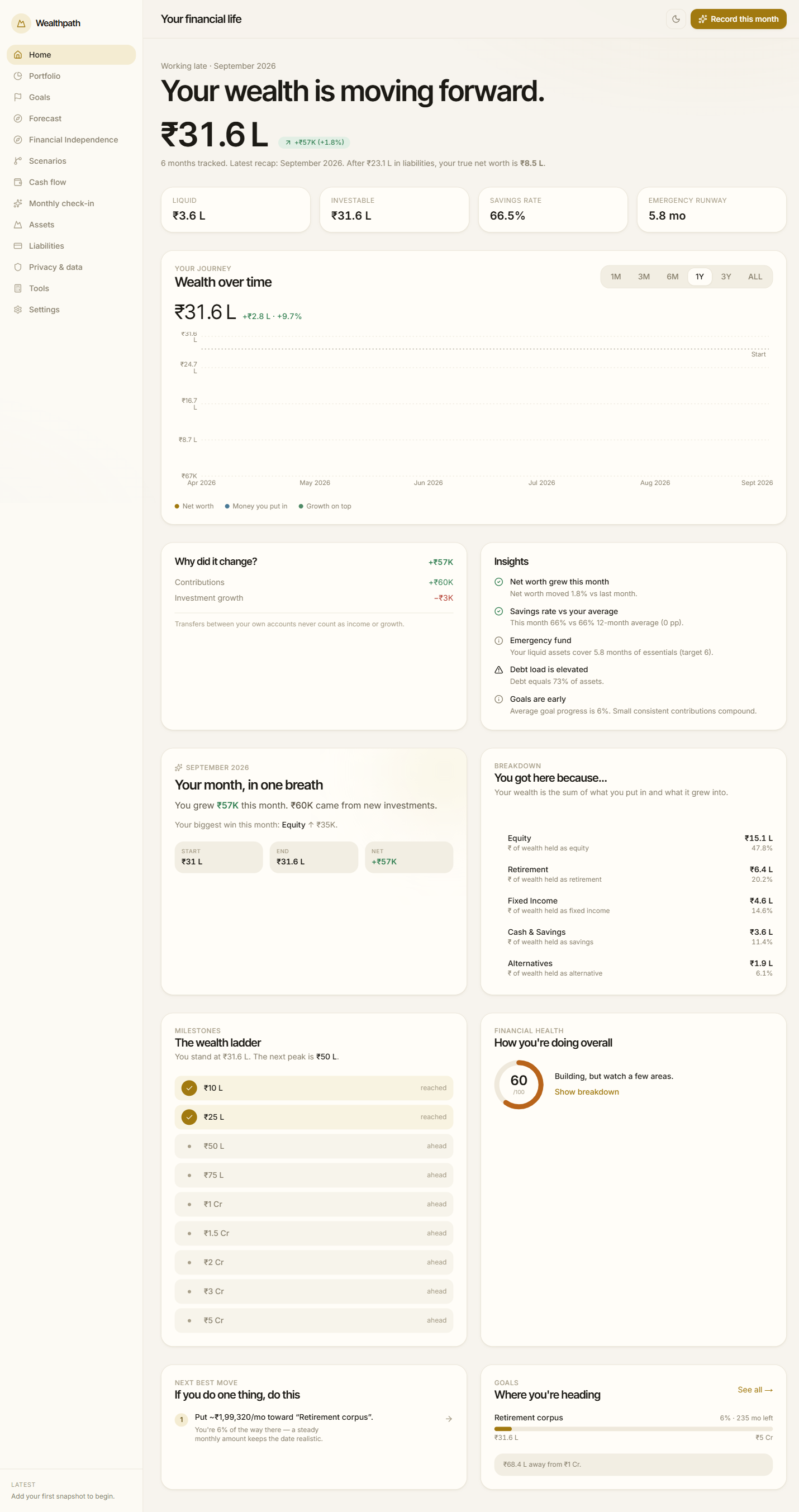Viewport: 799px width, 1512px height.
Task: Choose the 6M chart range
Action: pyautogui.click(x=672, y=277)
